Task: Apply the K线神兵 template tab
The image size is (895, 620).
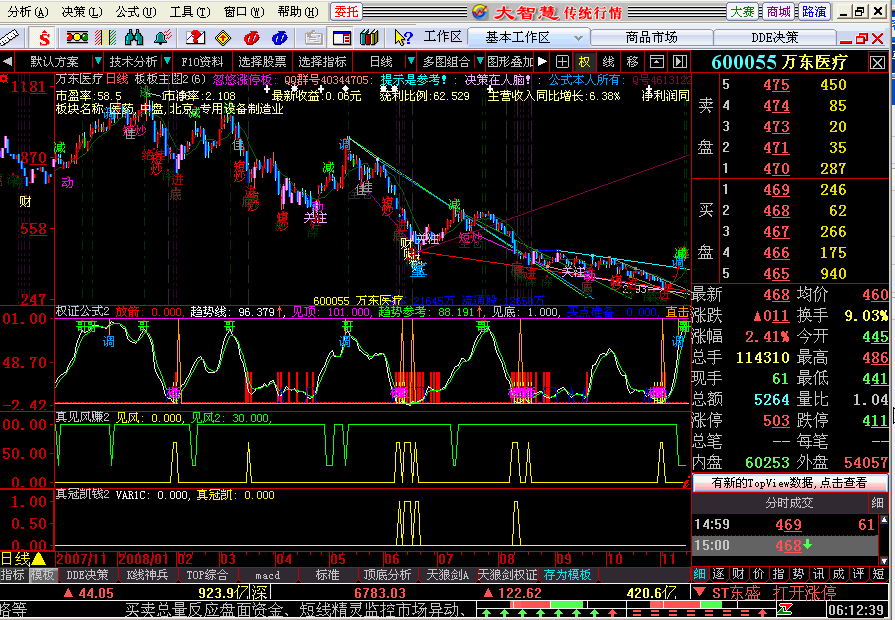Action: (x=147, y=575)
